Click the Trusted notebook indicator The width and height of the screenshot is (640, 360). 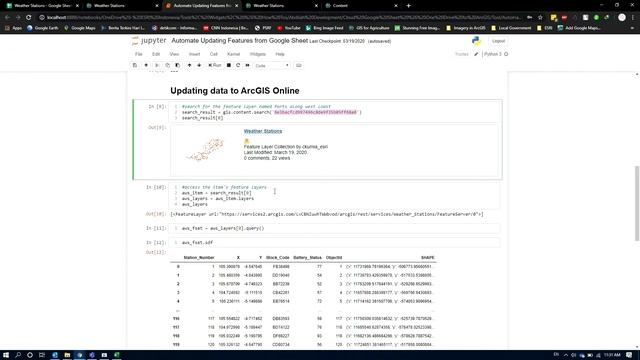462,54
